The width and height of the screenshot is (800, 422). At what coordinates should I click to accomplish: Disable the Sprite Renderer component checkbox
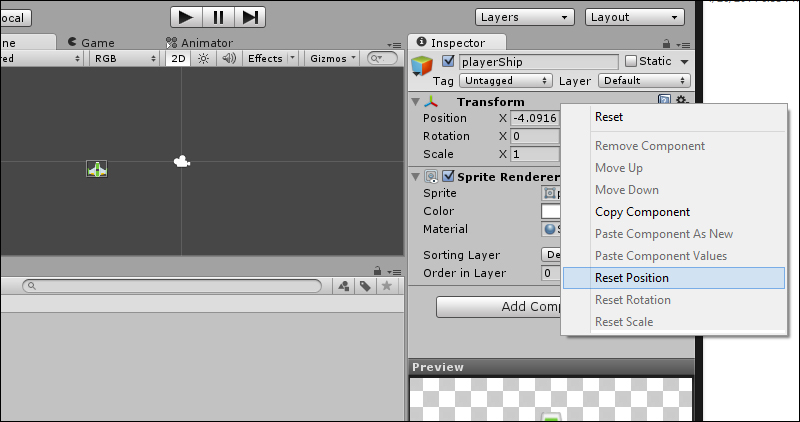[448, 176]
